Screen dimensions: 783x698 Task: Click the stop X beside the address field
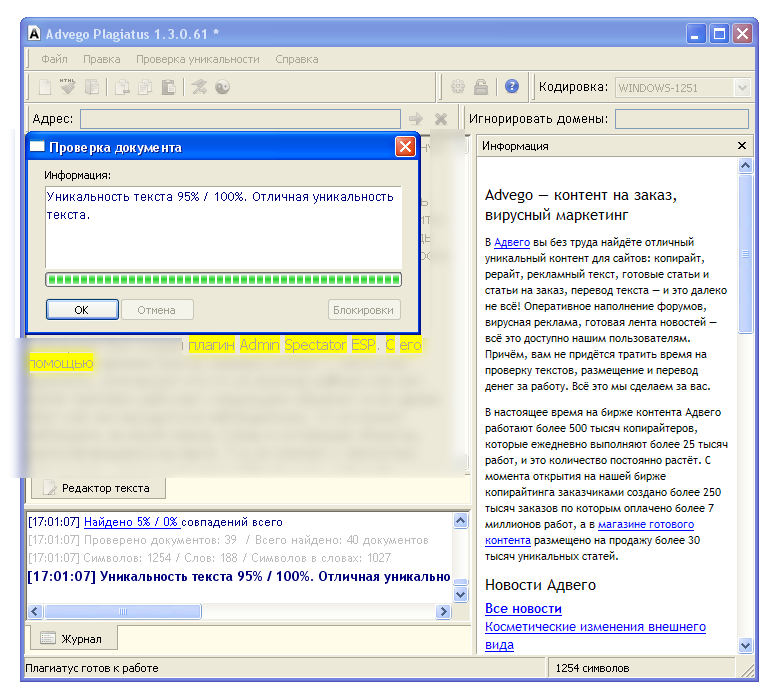point(441,119)
